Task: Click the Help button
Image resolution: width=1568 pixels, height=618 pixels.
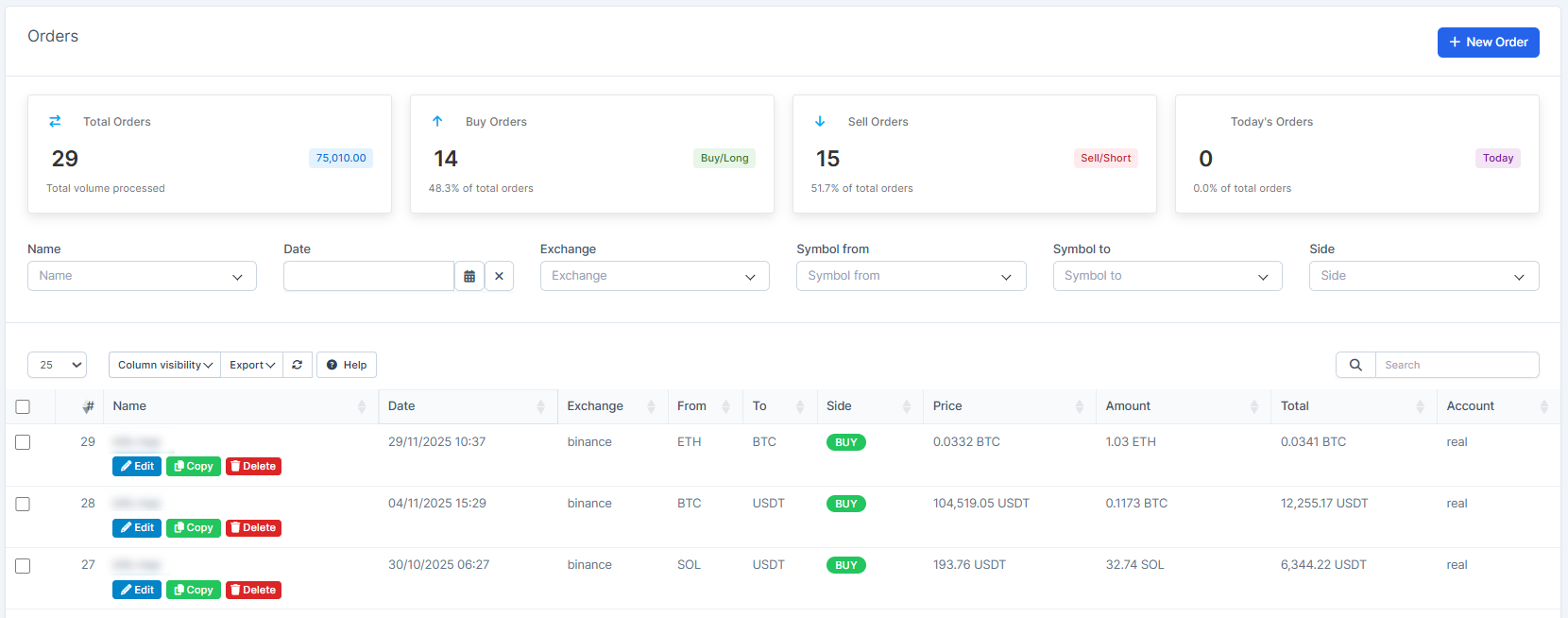Action: pyautogui.click(x=347, y=365)
